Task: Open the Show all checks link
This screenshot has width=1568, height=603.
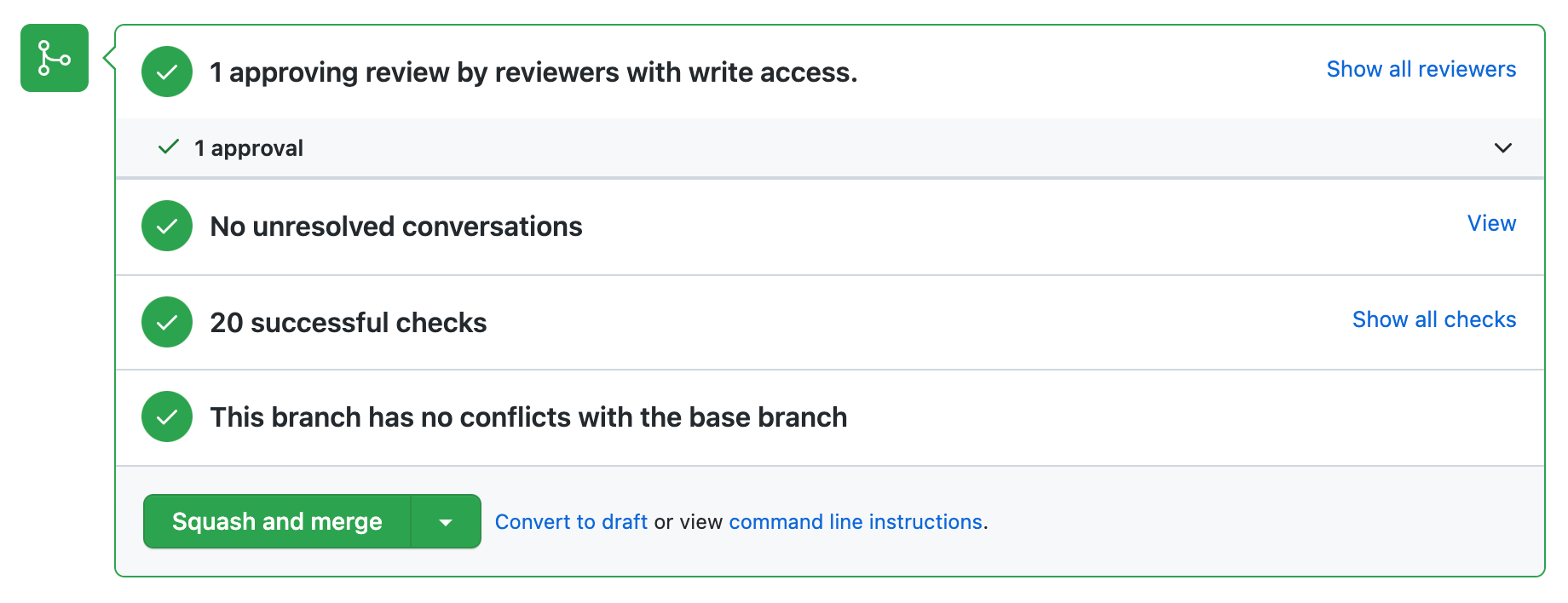Action: (x=1434, y=319)
